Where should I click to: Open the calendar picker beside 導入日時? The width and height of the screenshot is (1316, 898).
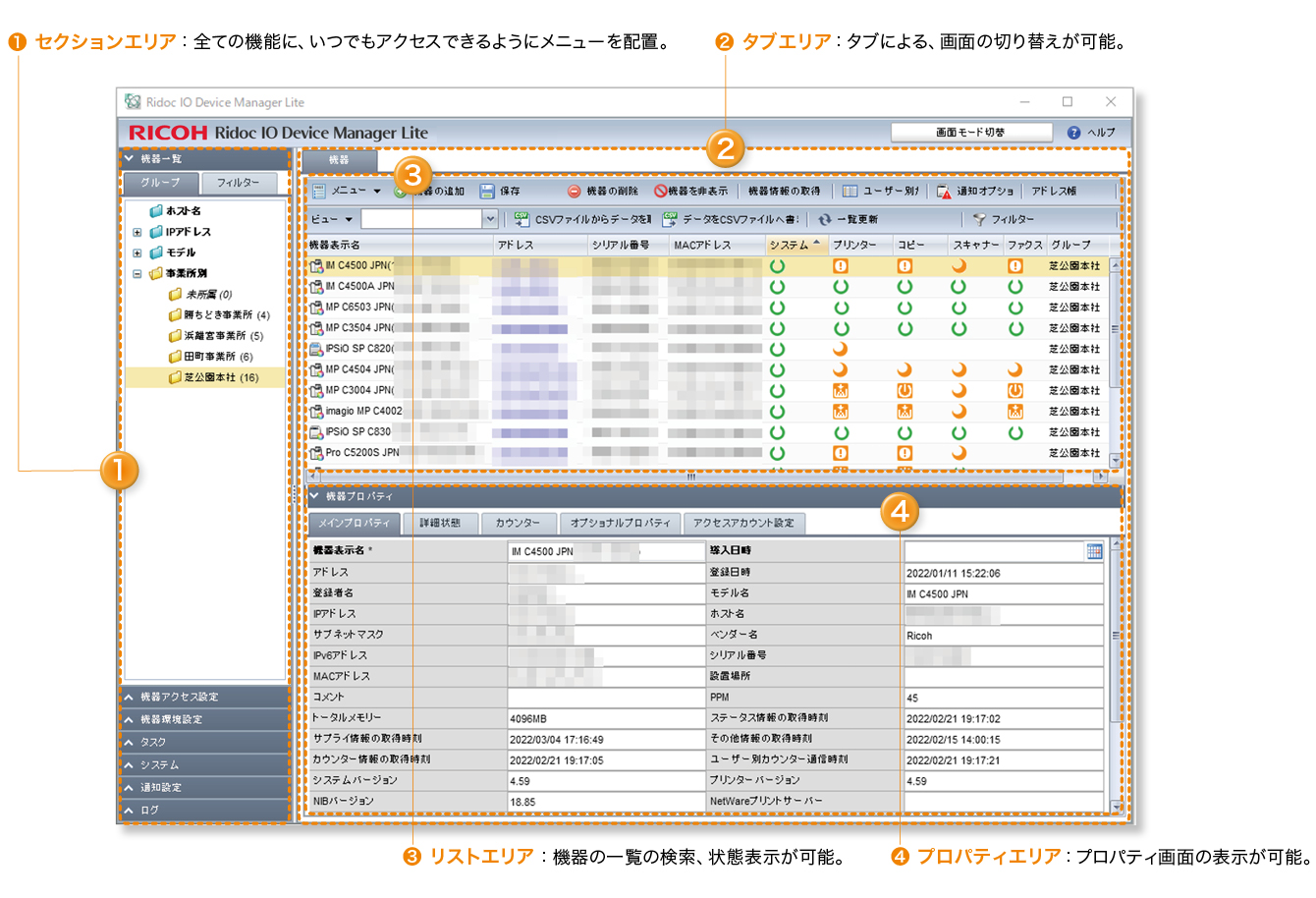tap(1094, 551)
